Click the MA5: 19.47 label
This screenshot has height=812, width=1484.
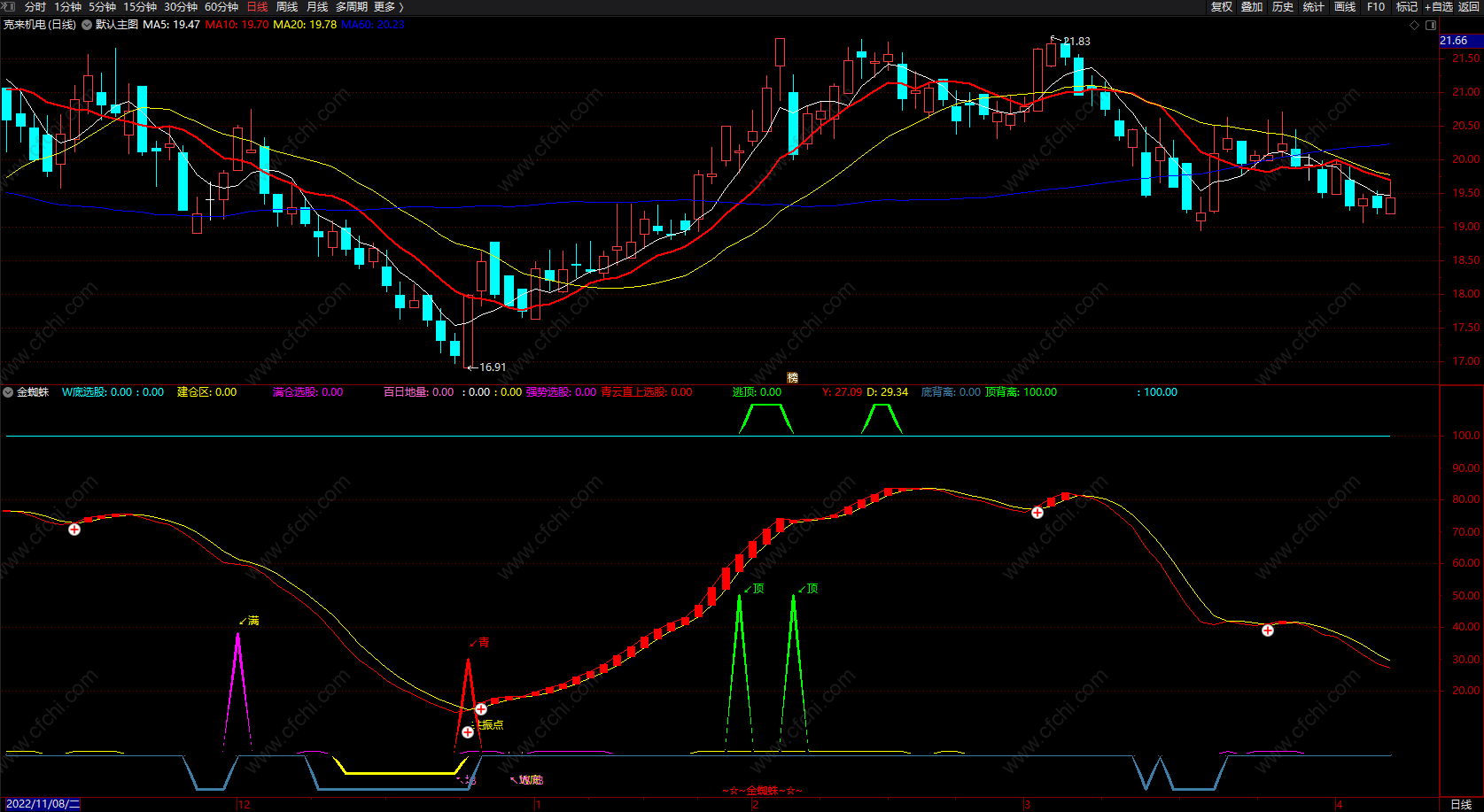point(172,25)
